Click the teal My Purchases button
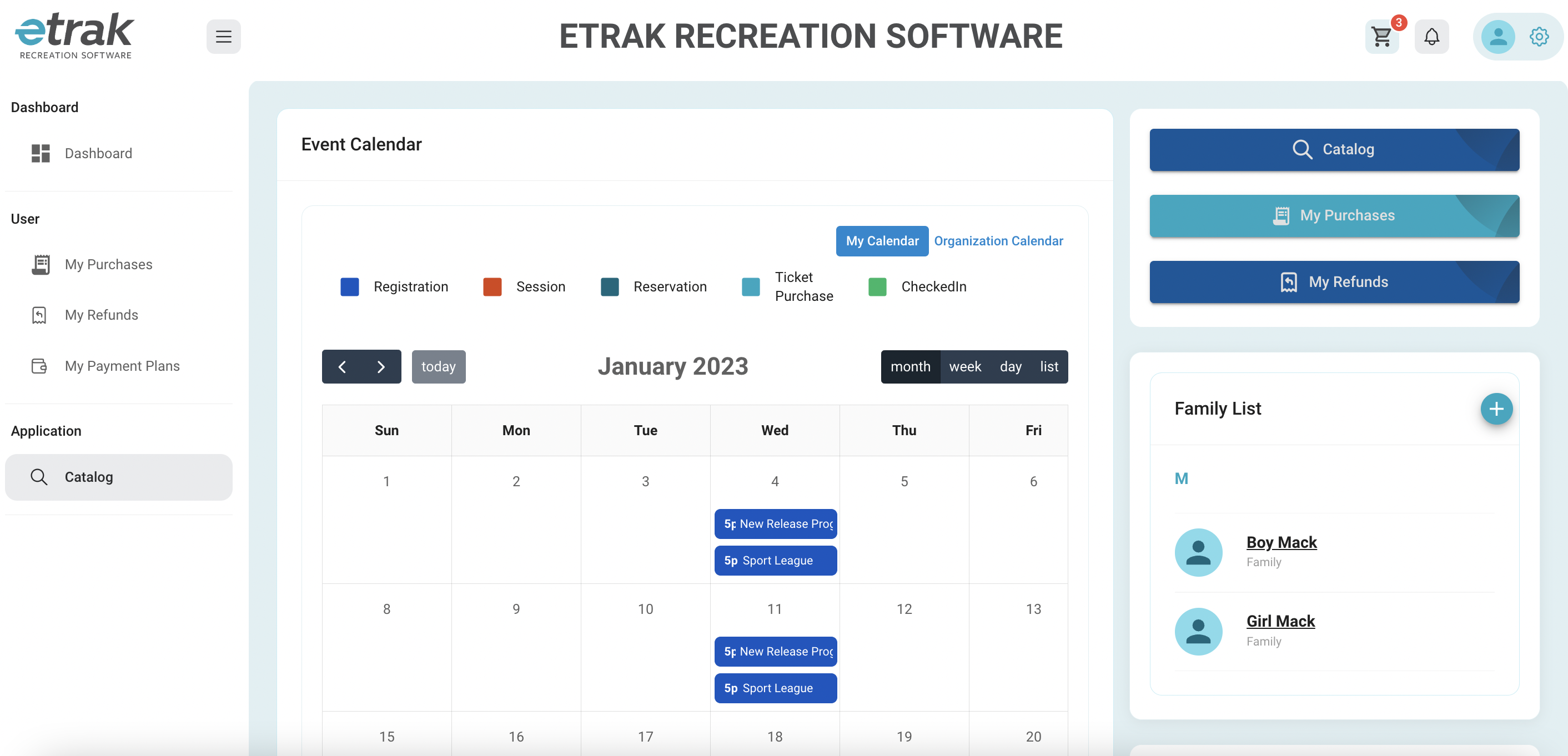Image resolution: width=1568 pixels, height=756 pixels. [1334, 216]
